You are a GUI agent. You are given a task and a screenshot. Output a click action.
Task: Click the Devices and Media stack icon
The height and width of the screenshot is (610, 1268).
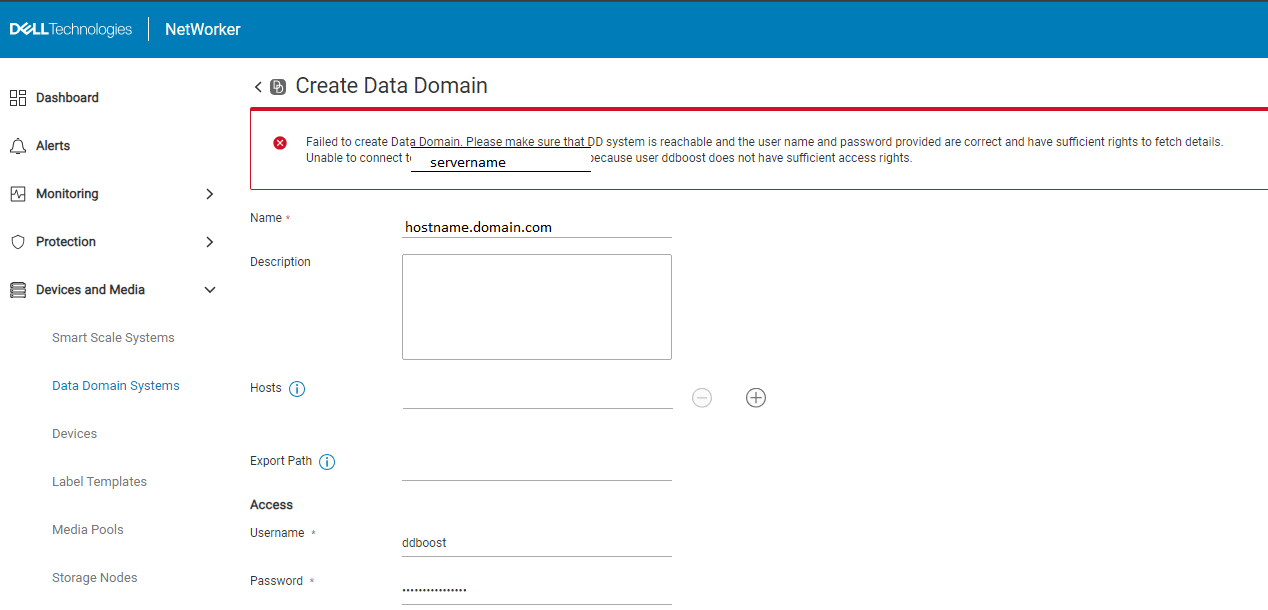tap(17, 289)
